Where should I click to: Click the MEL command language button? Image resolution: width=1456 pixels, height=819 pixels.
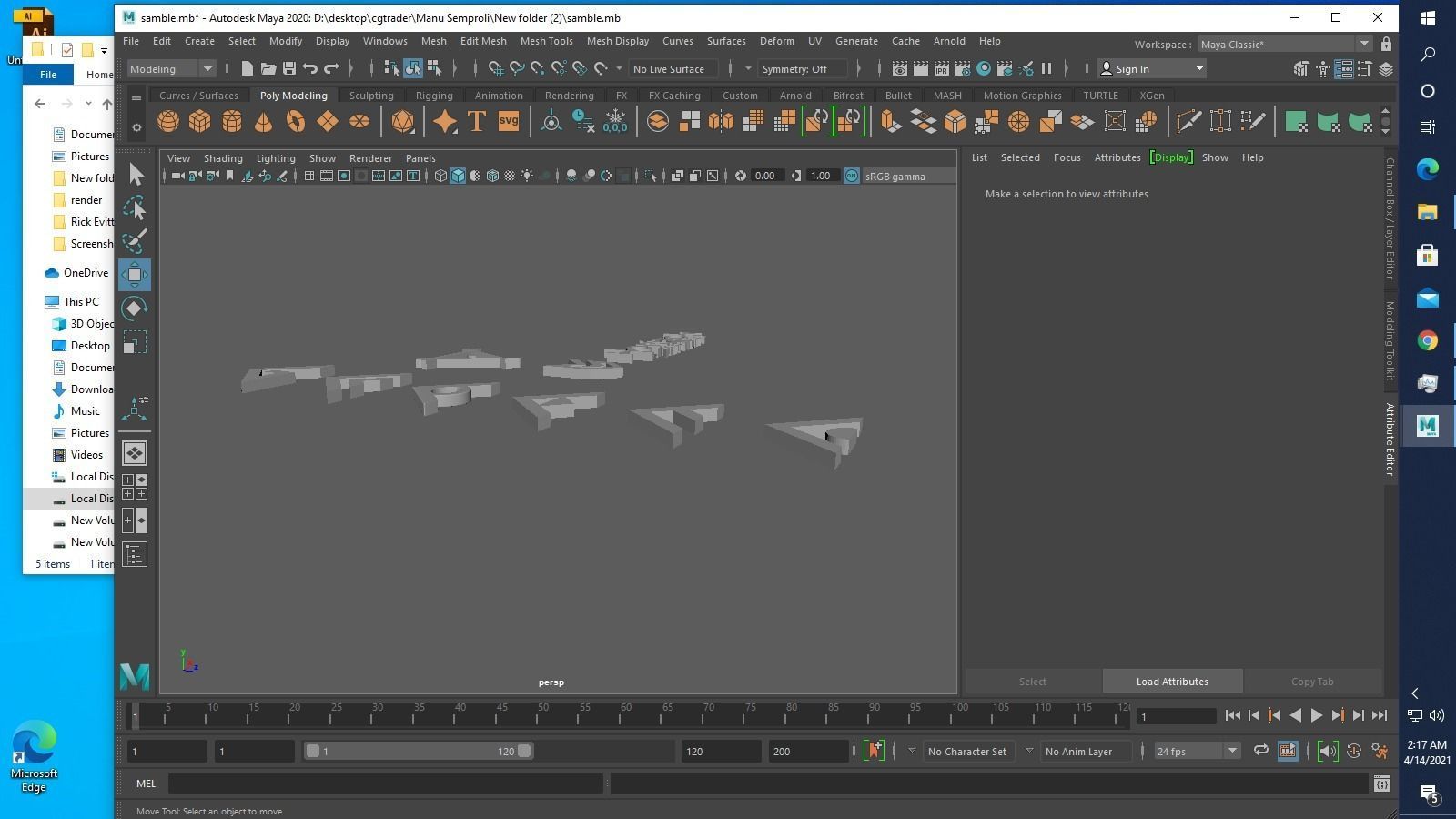(146, 784)
